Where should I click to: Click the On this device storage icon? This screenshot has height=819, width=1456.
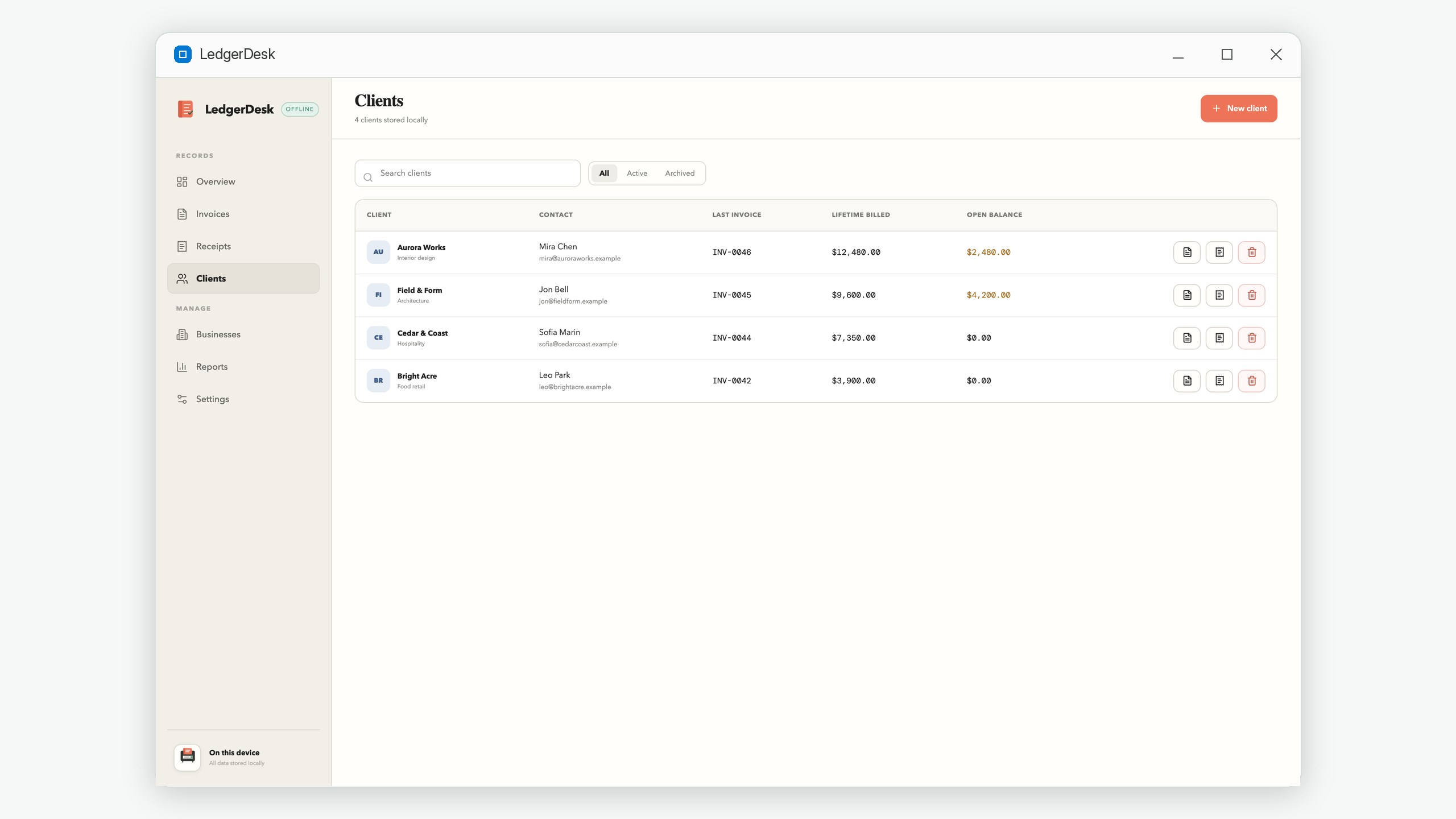[187, 757]
